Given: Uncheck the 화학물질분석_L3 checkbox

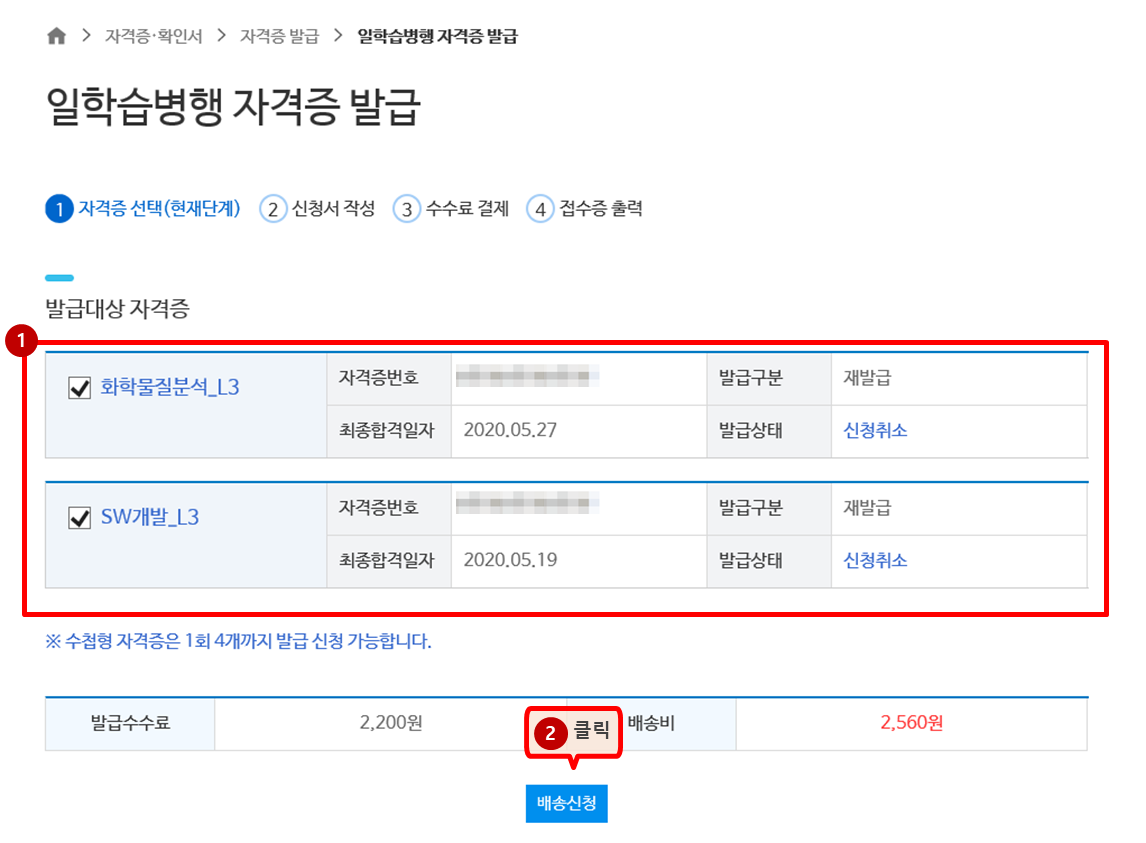Looking at the screenshot, I should pyautogui.click(x=79, y=388).
